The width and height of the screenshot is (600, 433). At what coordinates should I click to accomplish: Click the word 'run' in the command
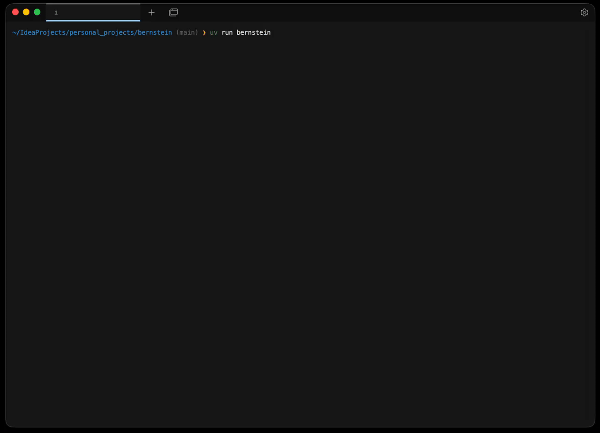[x=227, y=33]
